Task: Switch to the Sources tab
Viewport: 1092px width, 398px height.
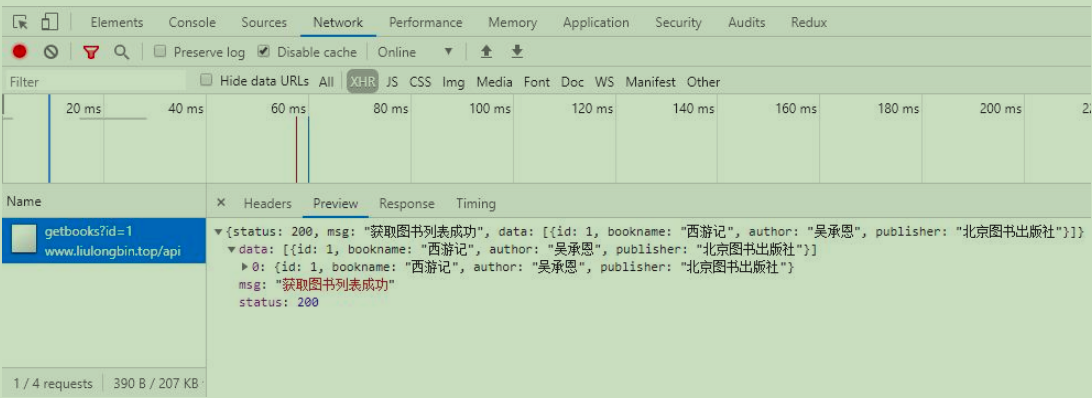Action: tap(264, 22)
